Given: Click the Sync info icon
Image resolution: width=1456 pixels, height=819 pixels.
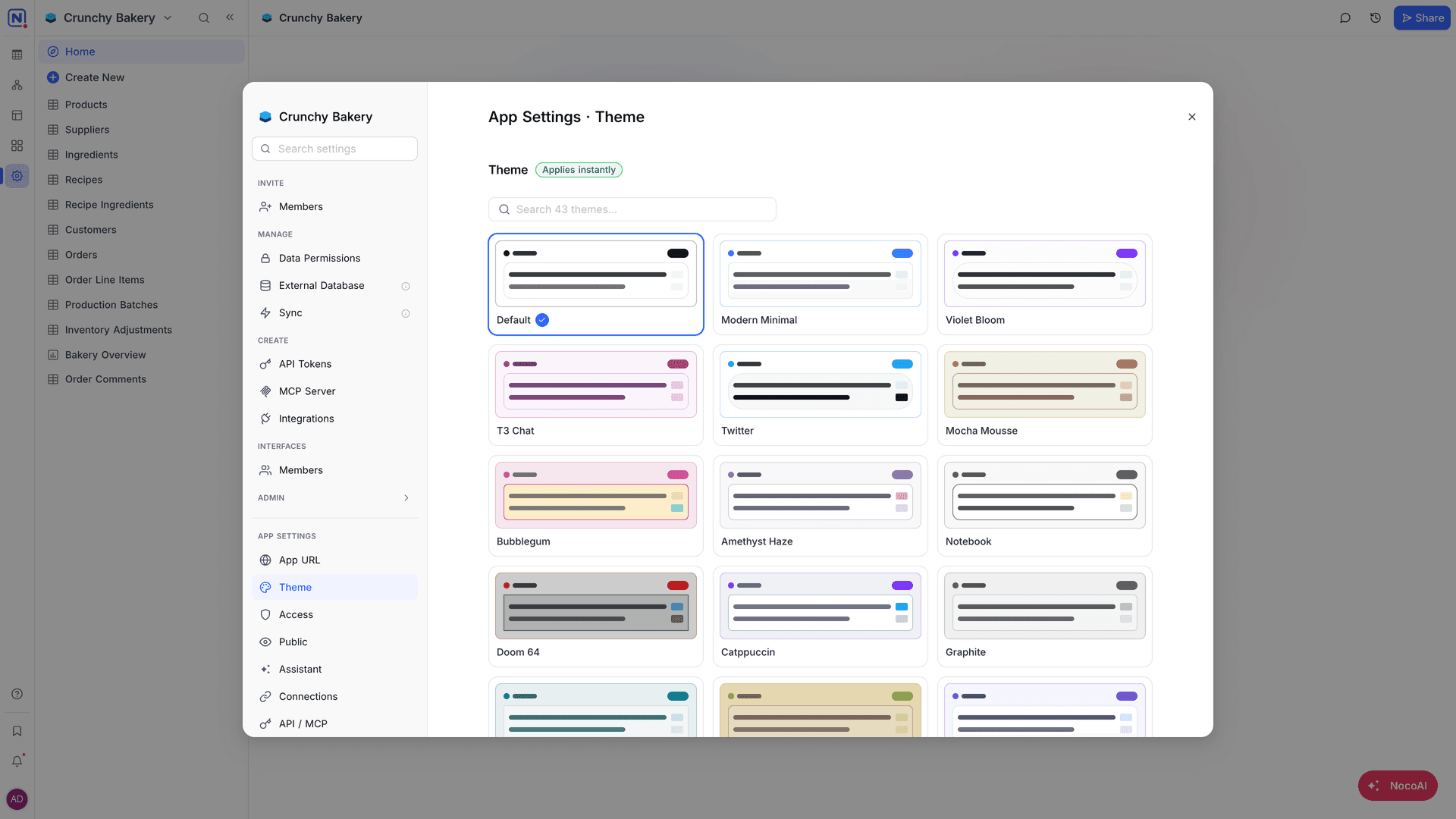Looking at the screenshot, I should click(406, 313).
